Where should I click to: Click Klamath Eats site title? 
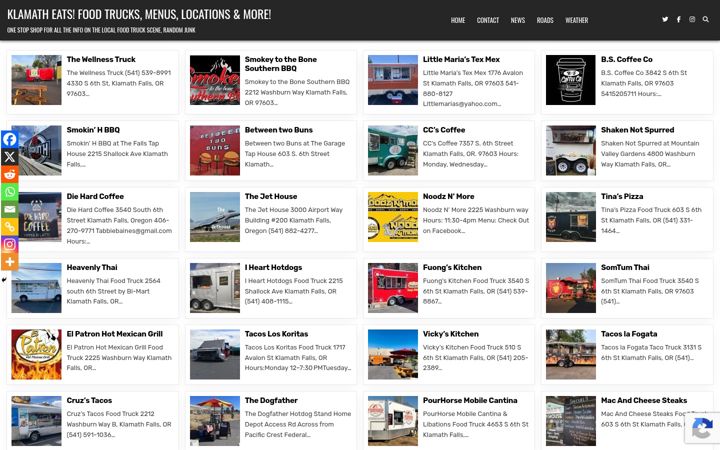click(x=139, y=14)
